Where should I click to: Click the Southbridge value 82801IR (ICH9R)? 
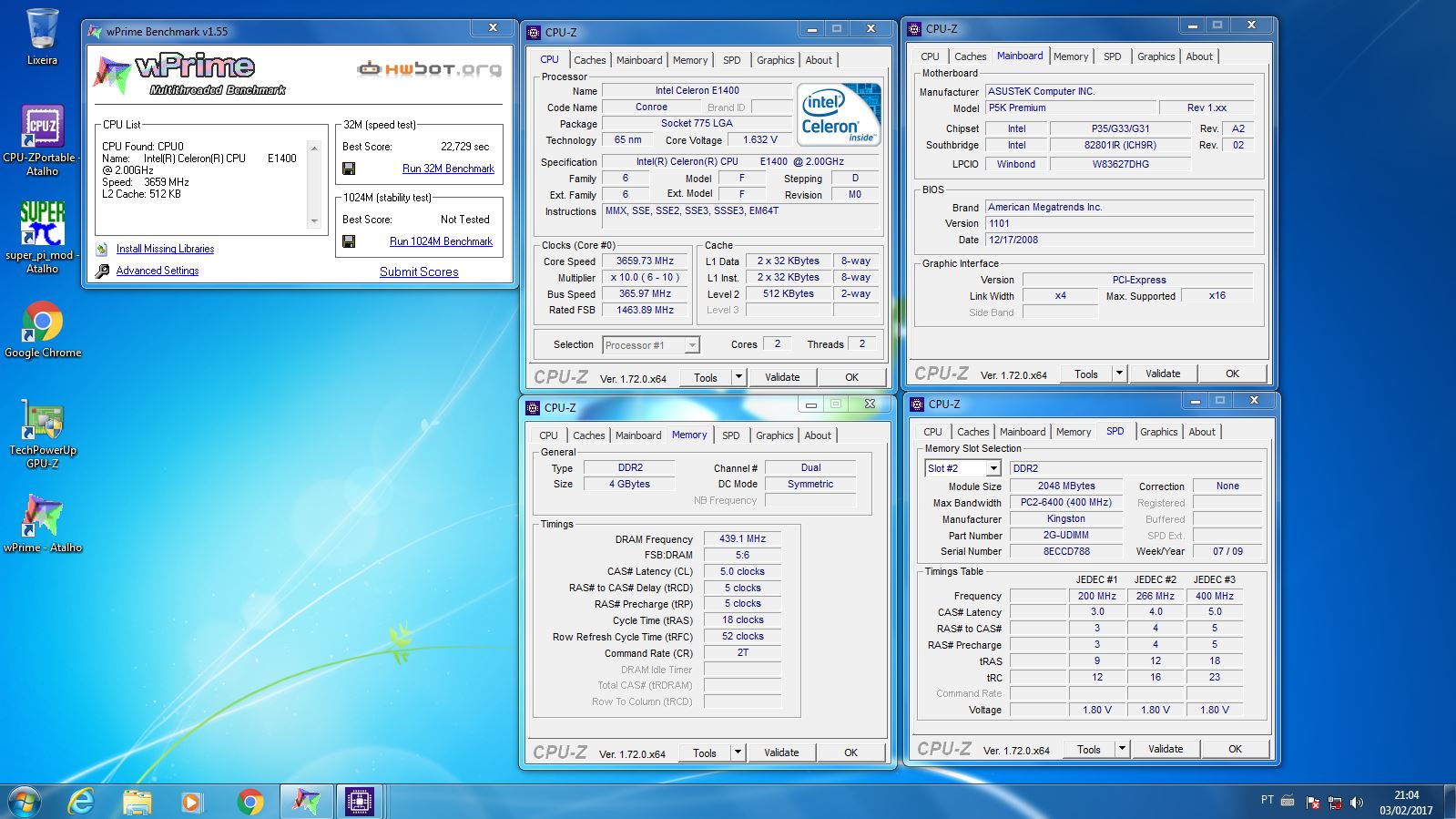[x=1120, y=145]
